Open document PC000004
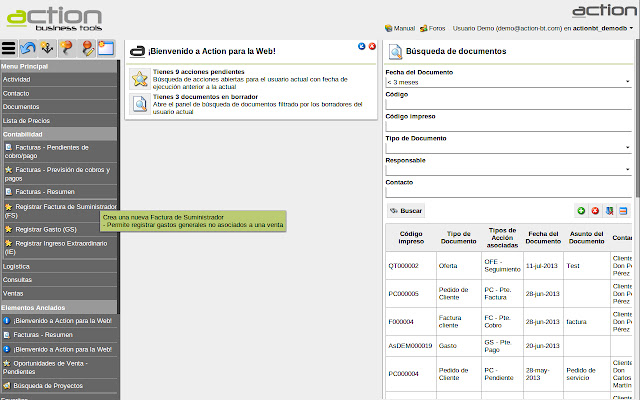 [403, 373]
